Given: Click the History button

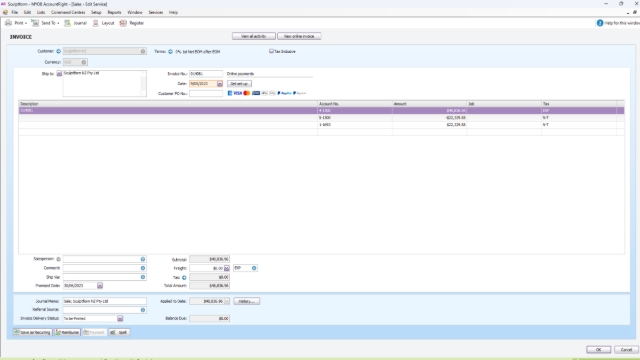Looking at the screenshot, I should (x=247, y=301).
